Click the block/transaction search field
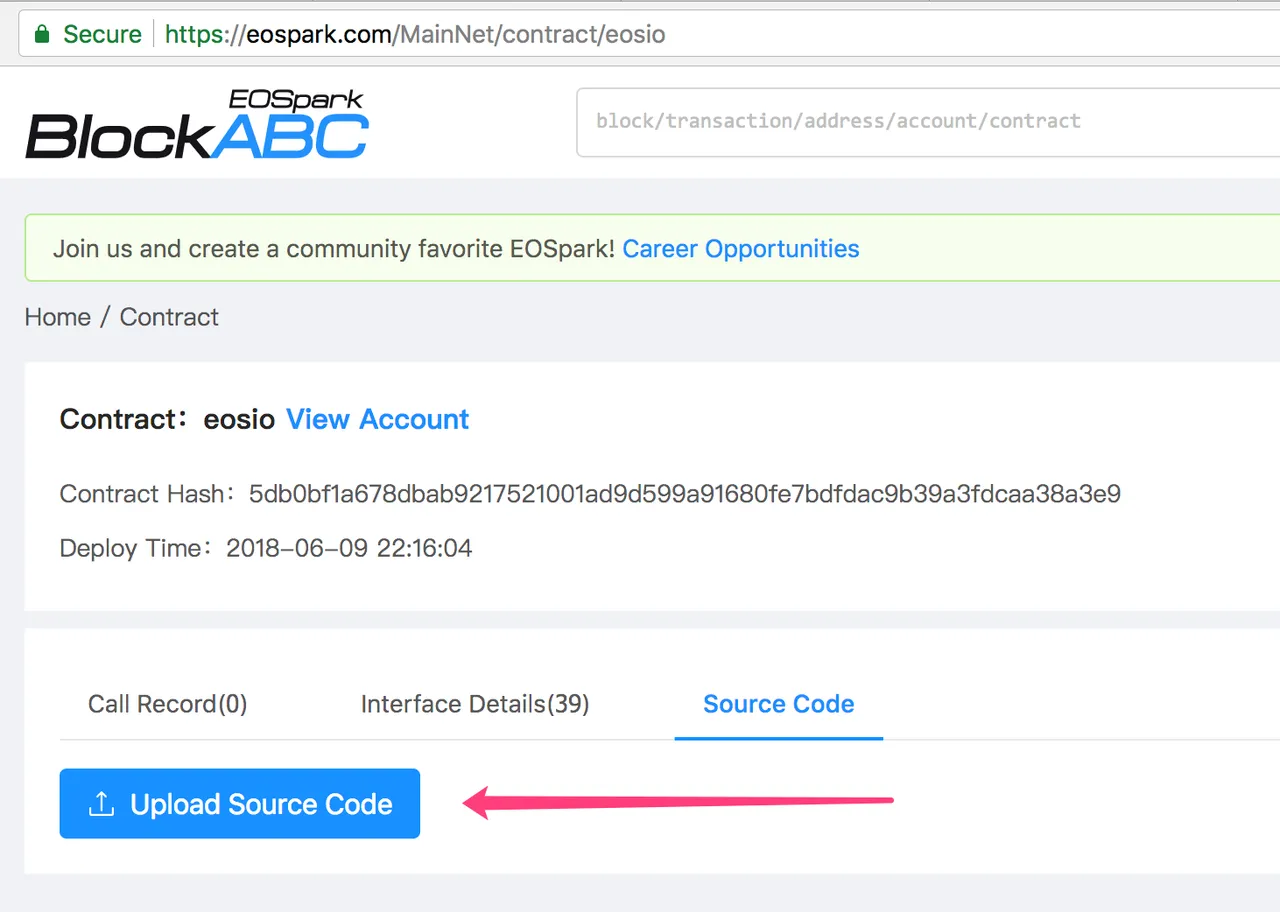 (x=928, y=122)
